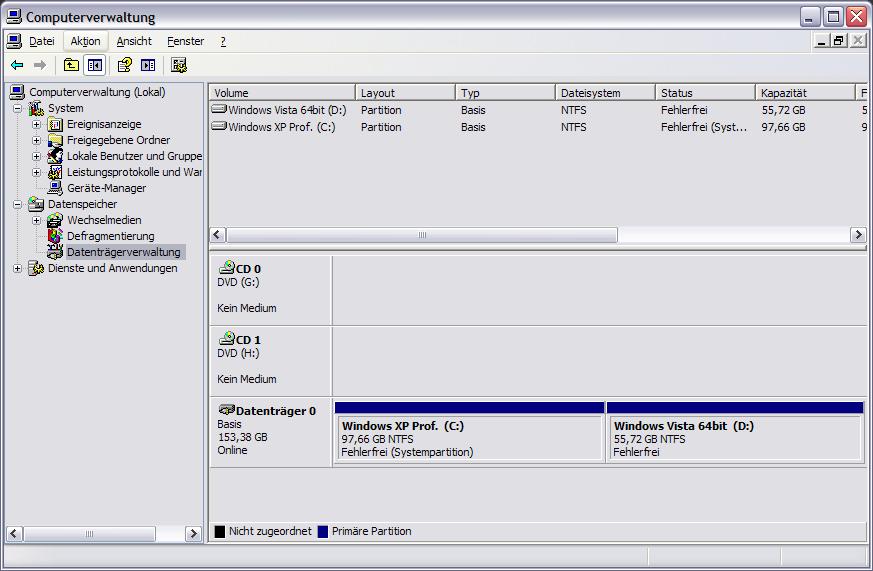Click the Kein Medium text under DVD (H:)
This screenshot has height=571, width=873.
tap(247, 379)
